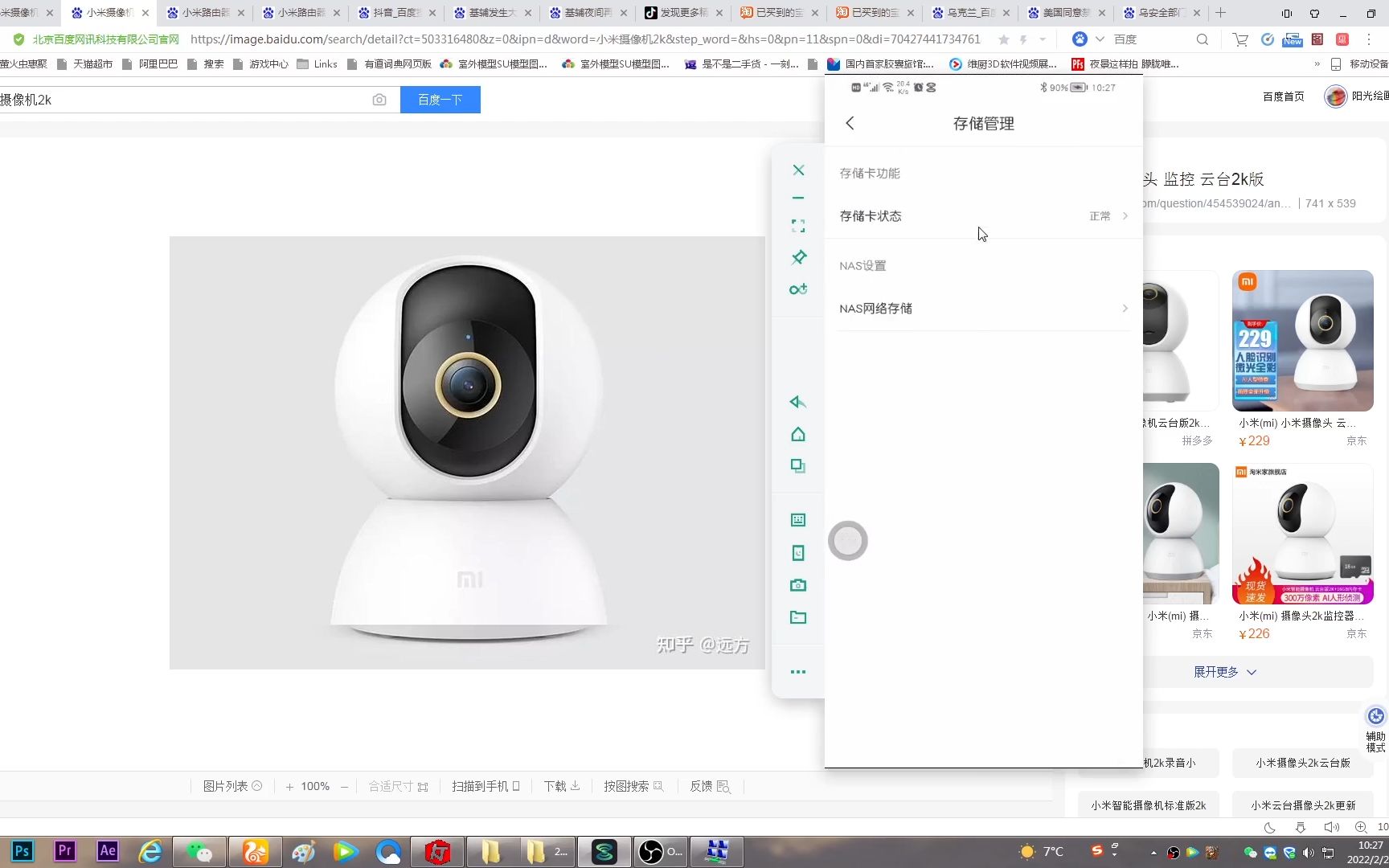Screen dimensions: 1389x868
Task: Switch to the first 已买到的宝 Taobao tab
Action: 780,13
